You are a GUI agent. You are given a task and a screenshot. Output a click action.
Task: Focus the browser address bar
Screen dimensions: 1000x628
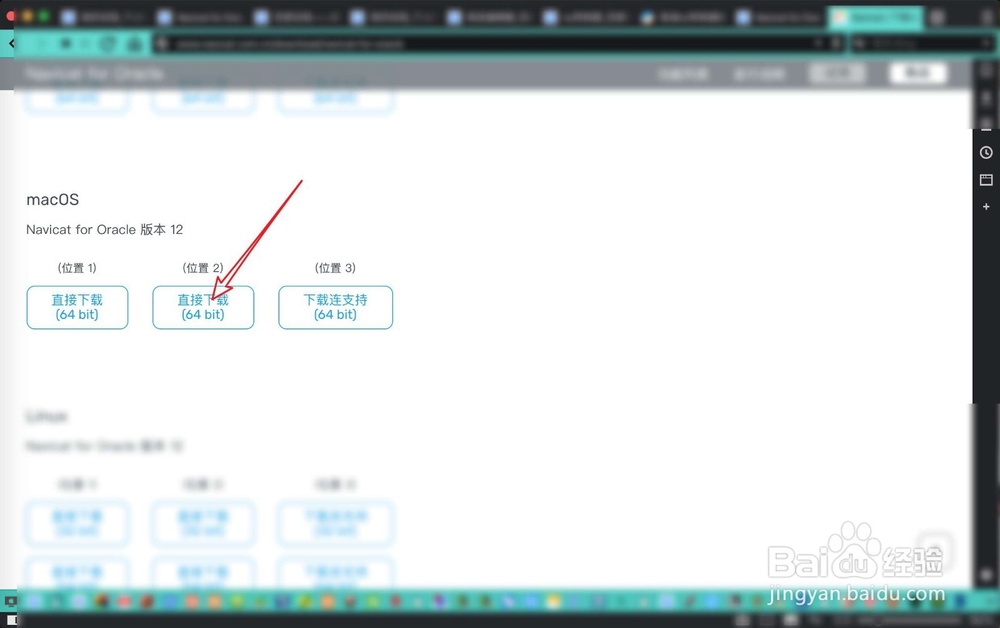[x=497, y=43]
